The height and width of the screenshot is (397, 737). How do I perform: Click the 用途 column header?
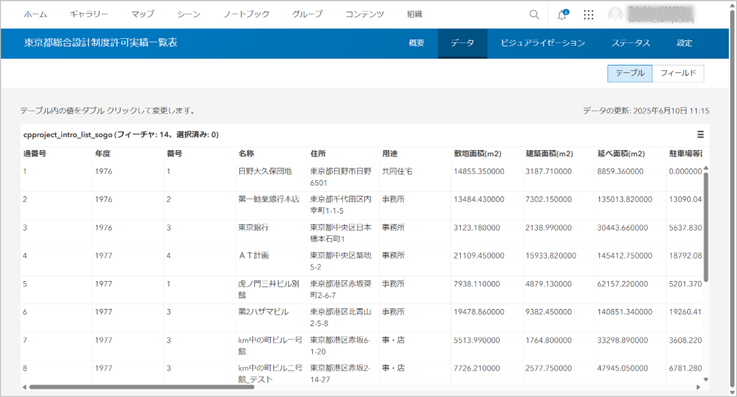pos(390,154)
